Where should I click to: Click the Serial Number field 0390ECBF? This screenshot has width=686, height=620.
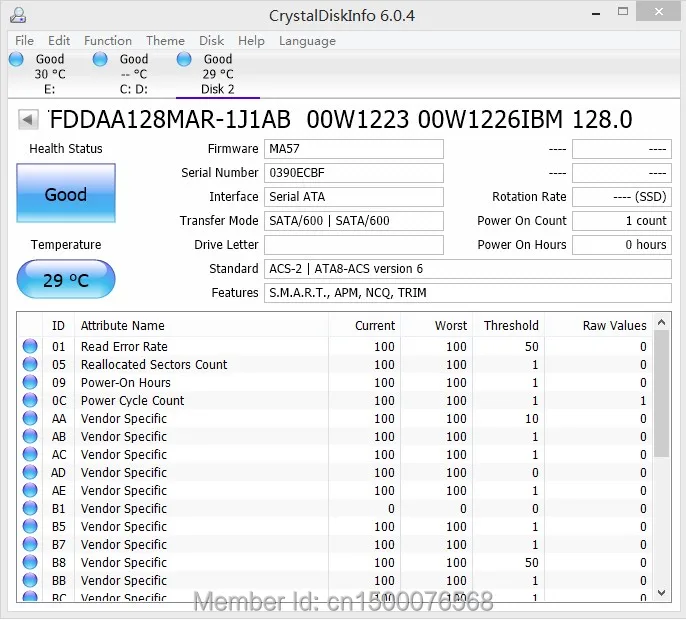[354, 173]
